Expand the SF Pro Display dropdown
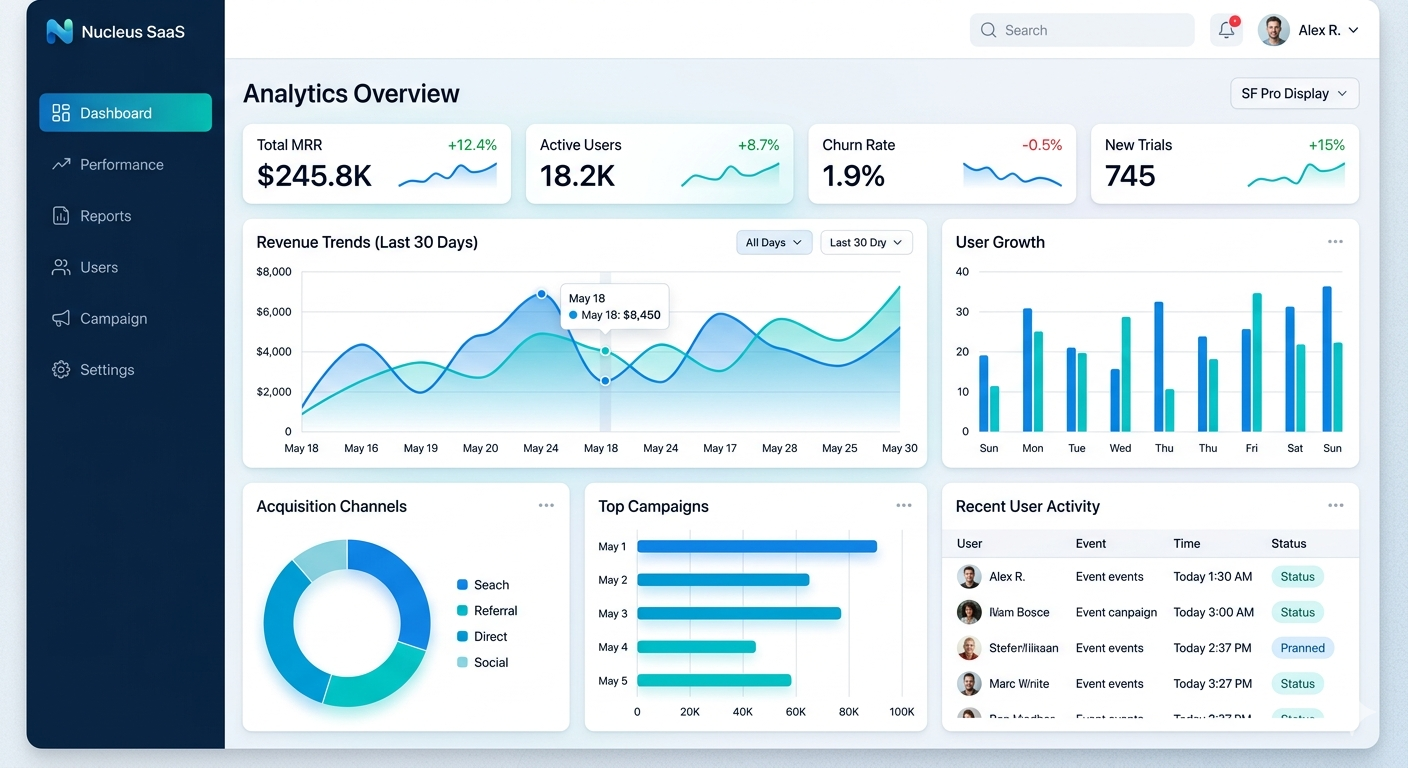Screen dimensions: 1408x768 pos(1294,93)
